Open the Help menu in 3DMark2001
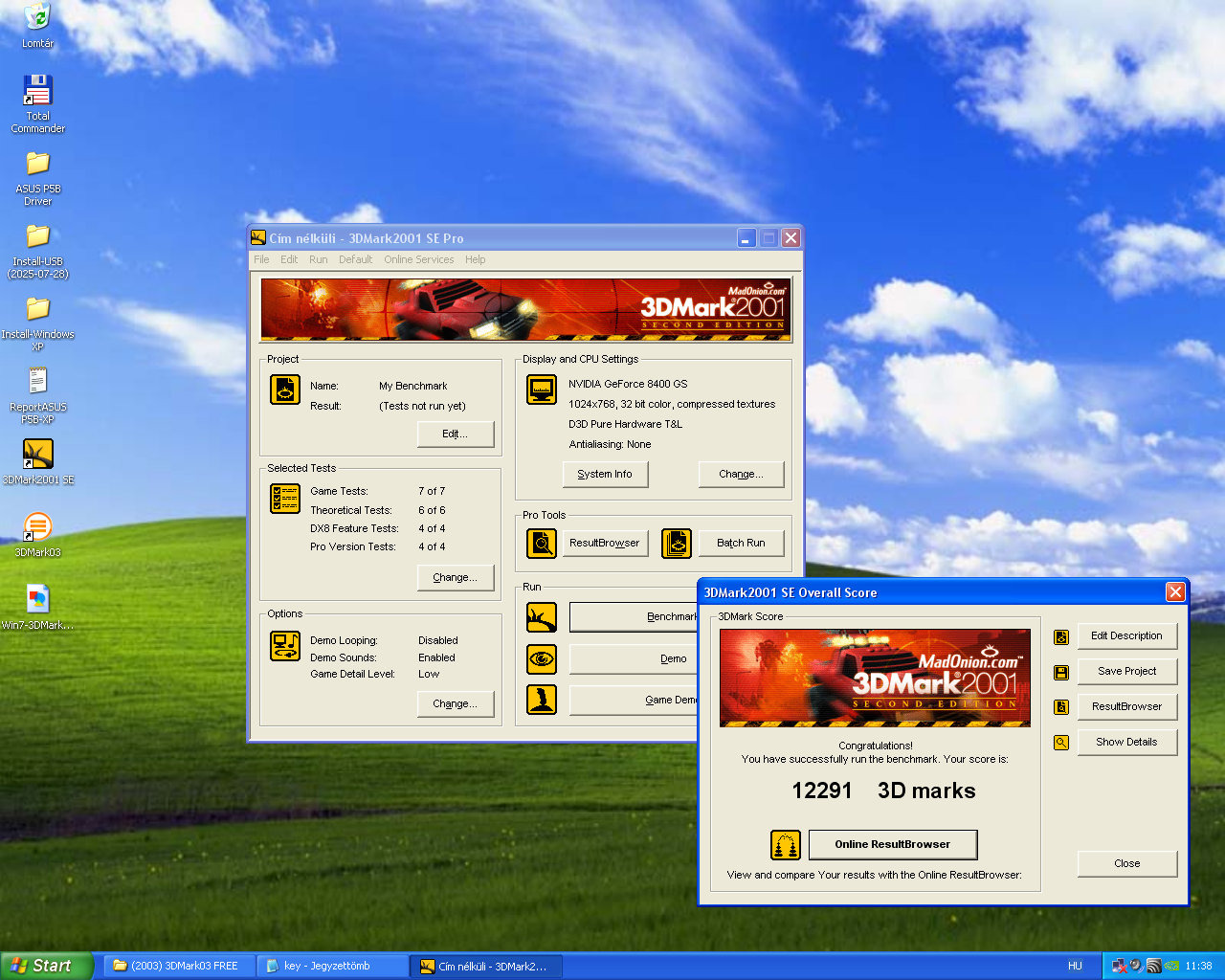 475,259
